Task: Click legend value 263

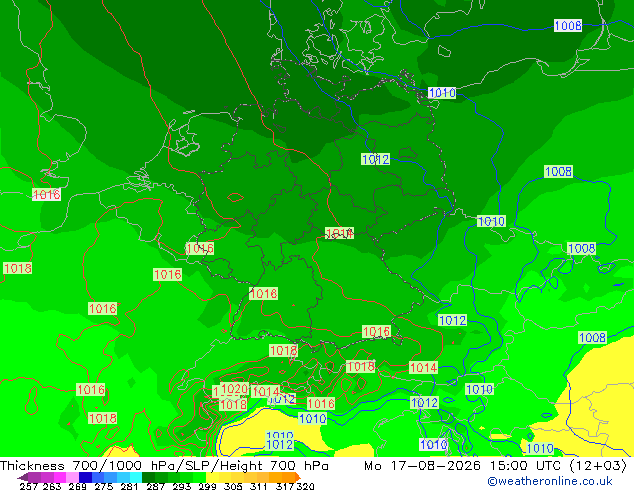Action: click(52, 486)
